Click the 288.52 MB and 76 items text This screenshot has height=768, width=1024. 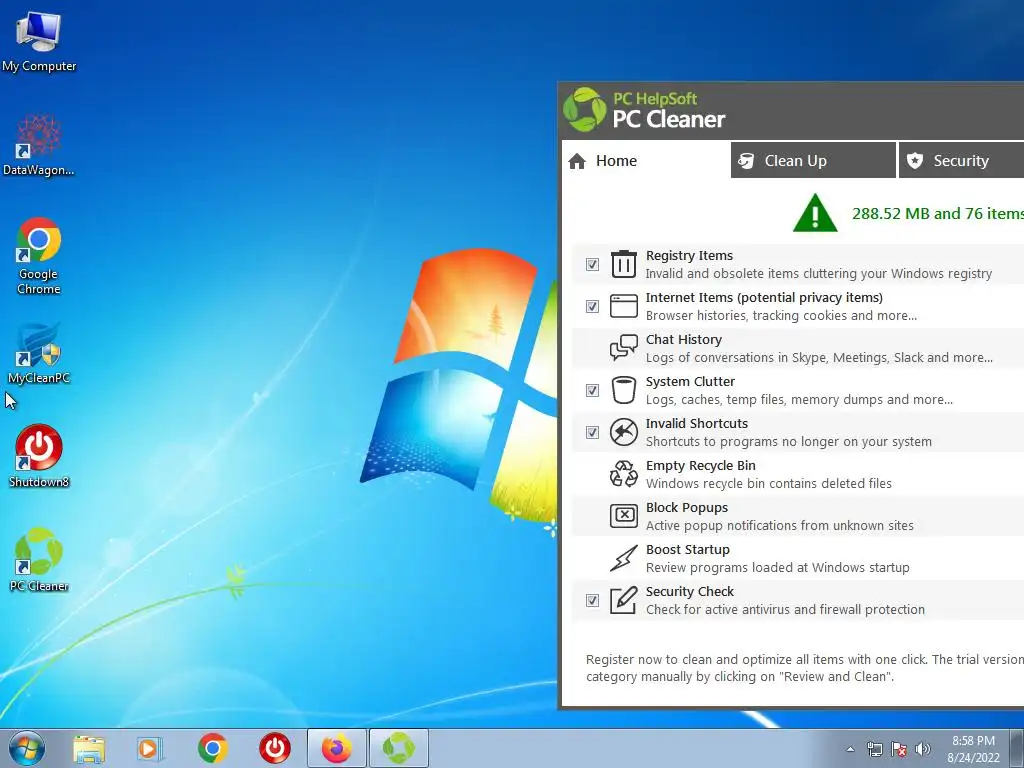(x=938, y=214)
